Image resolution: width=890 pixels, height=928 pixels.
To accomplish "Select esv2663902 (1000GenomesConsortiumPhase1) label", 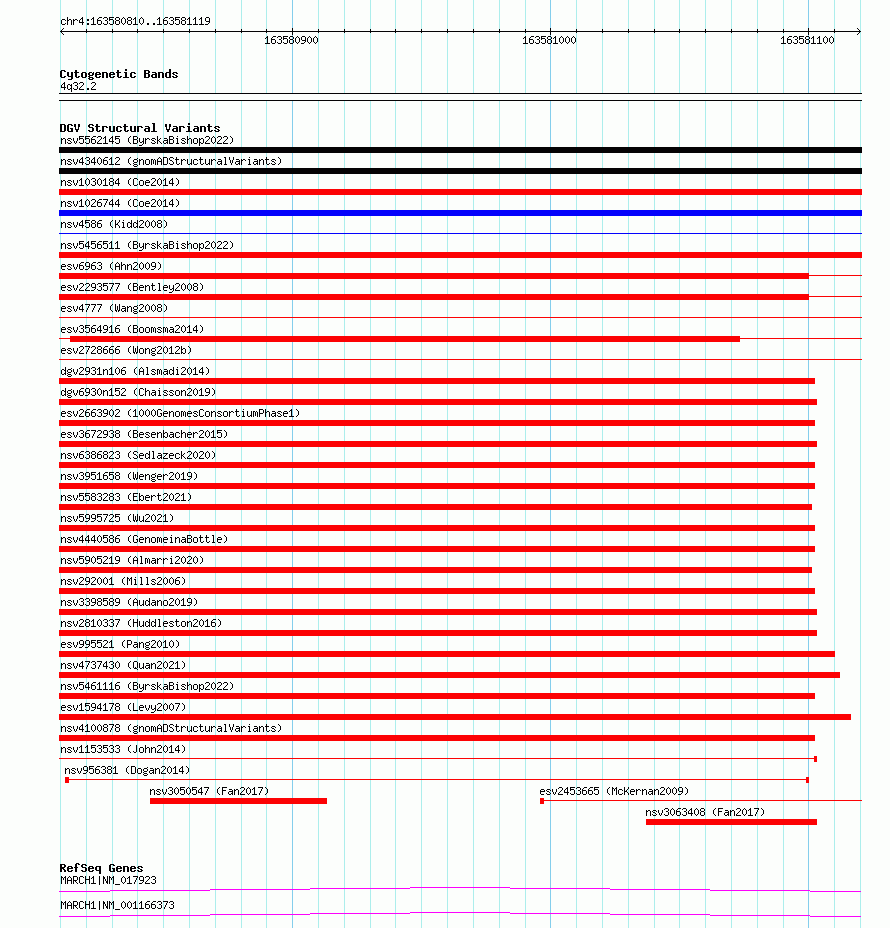I will tap(180, 413).
